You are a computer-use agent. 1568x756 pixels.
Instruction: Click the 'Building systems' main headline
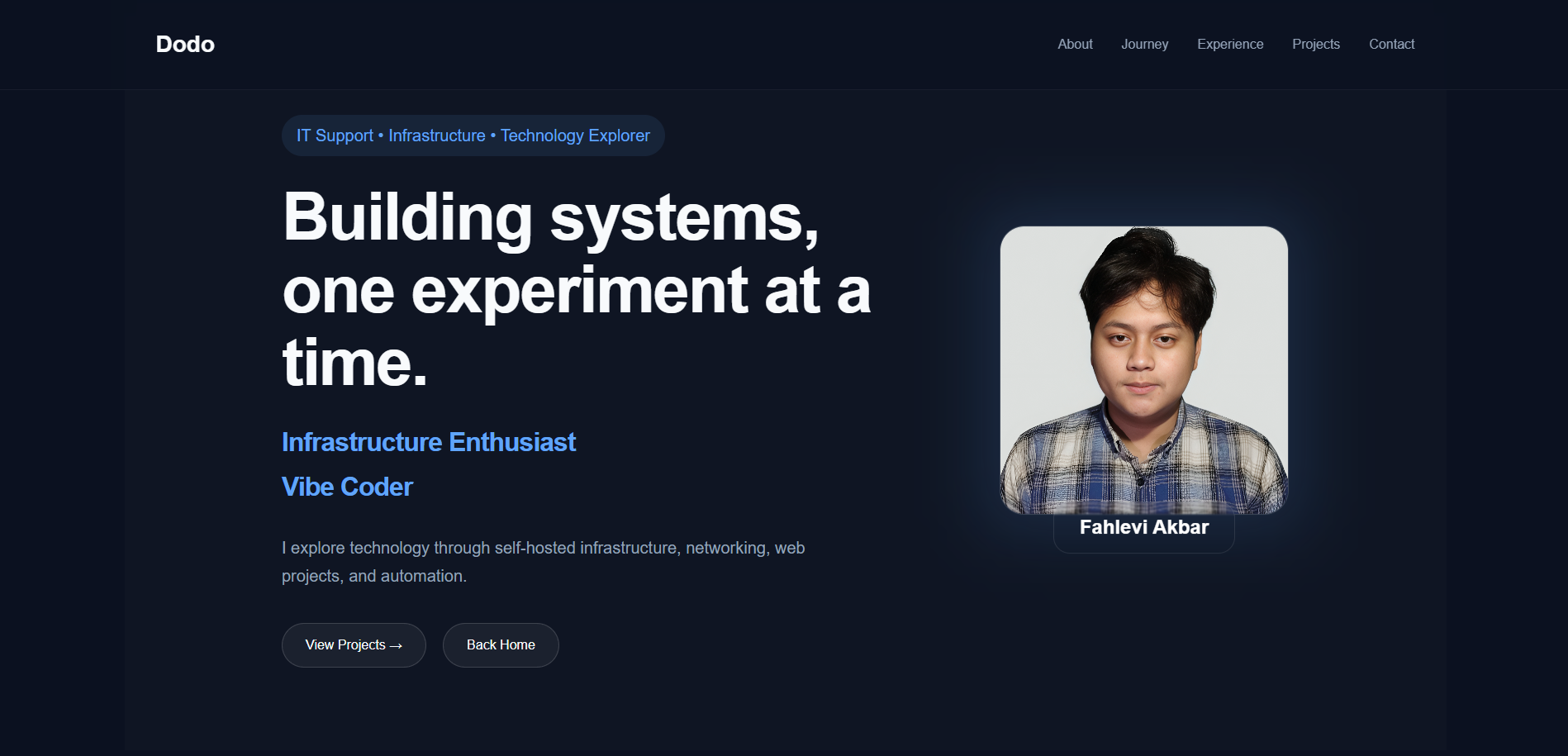coord(577,289)
